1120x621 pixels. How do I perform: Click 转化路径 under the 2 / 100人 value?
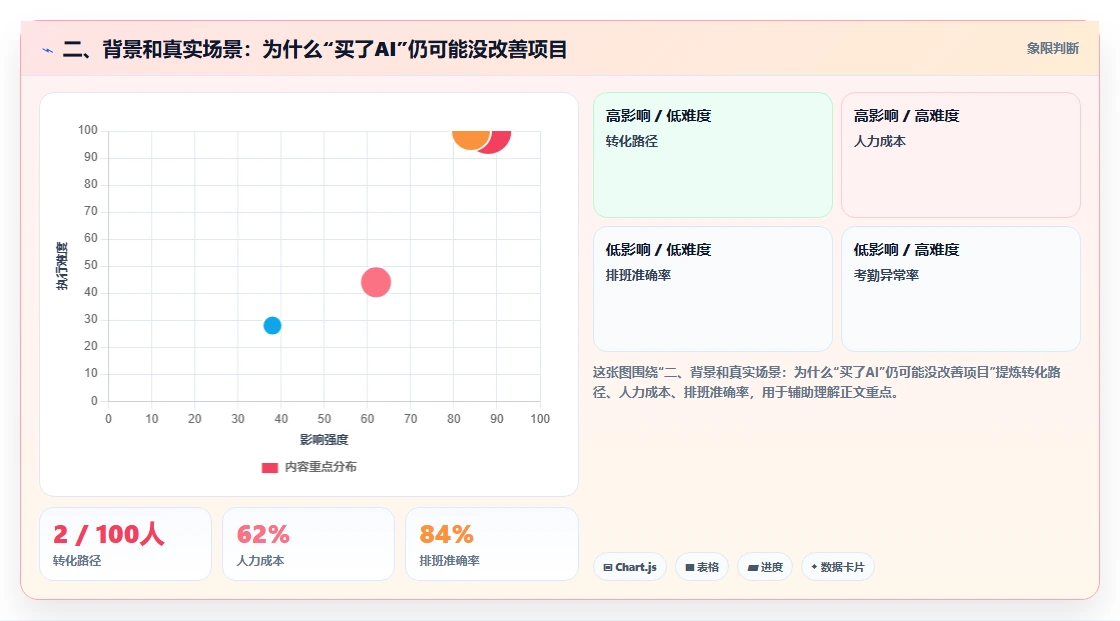point(77,561)
